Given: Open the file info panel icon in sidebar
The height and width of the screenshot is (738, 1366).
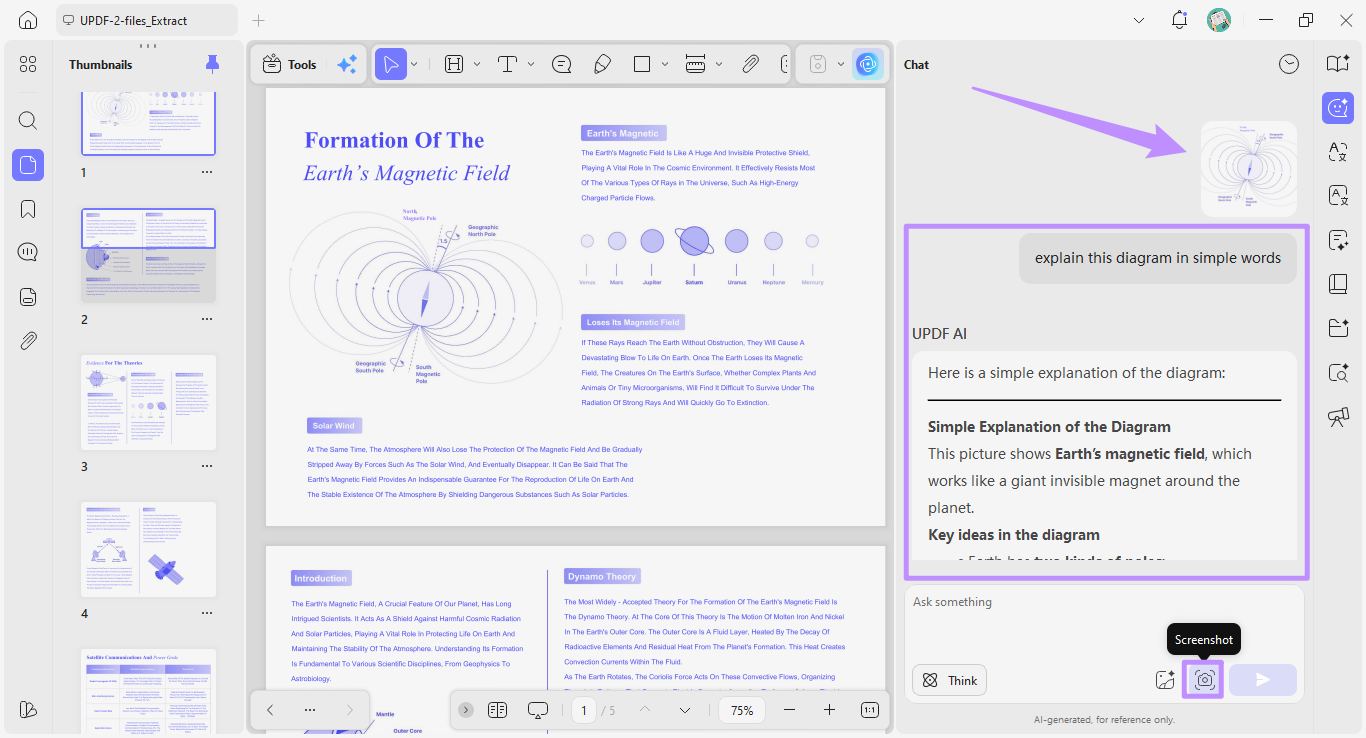Looking at the screenshot, I should click(x=28, y=297).
